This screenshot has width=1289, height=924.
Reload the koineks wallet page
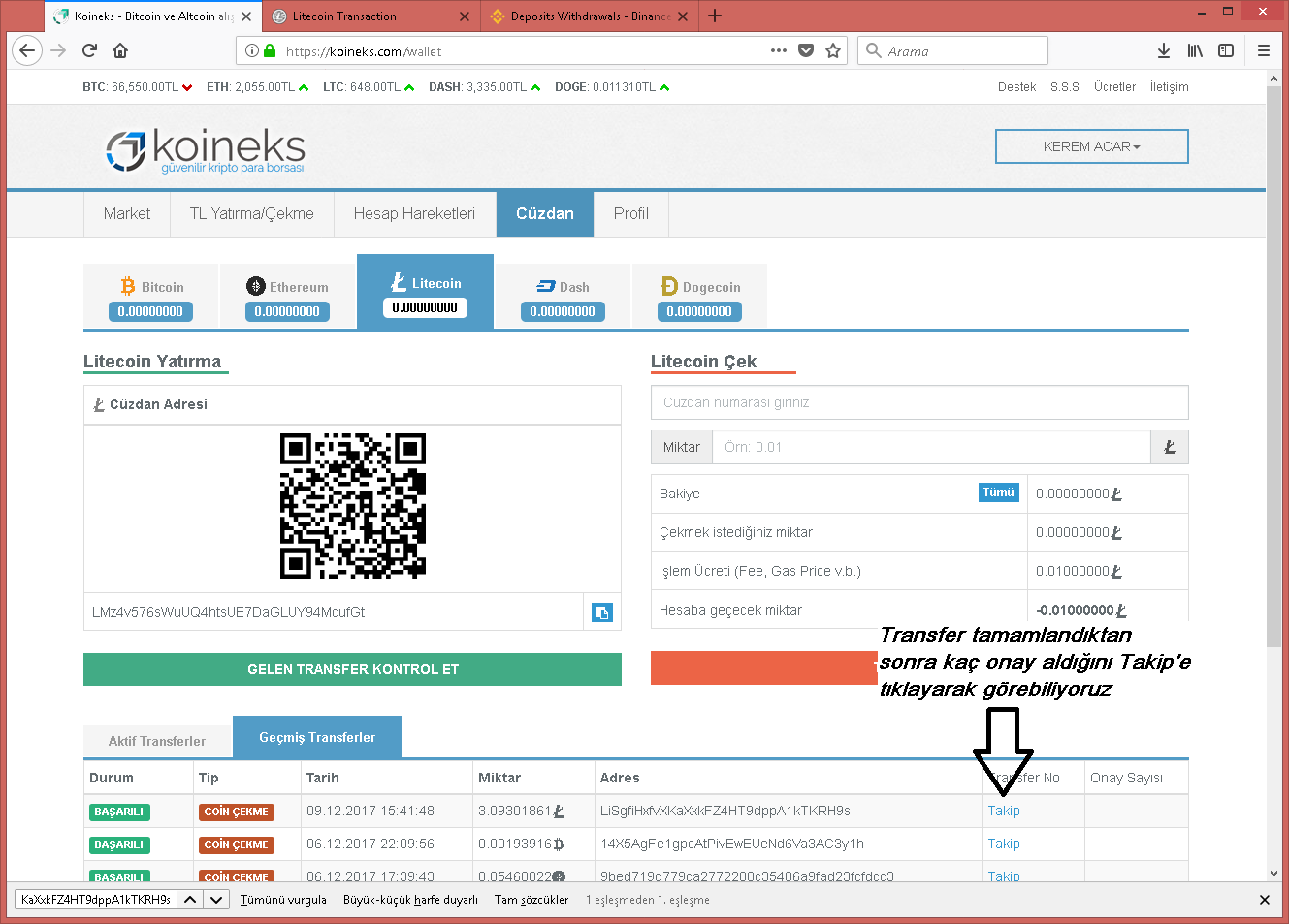click(89, 50)
